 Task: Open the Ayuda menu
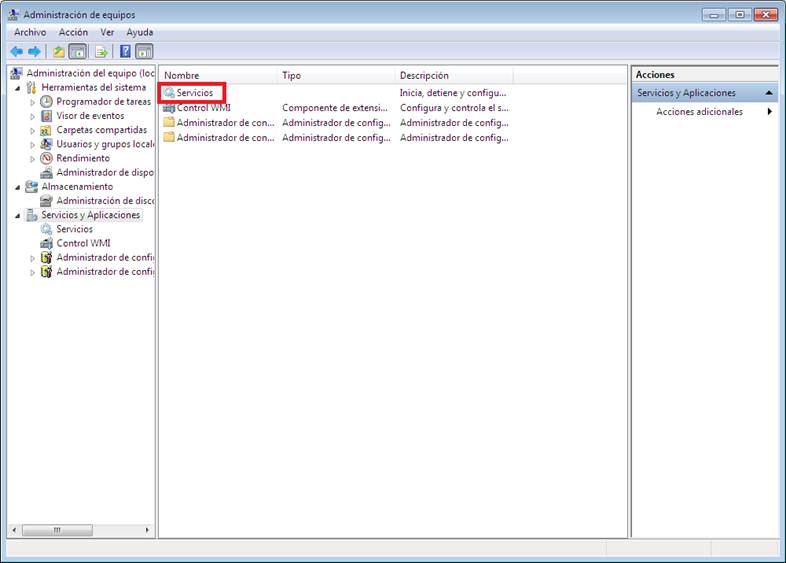140,32
